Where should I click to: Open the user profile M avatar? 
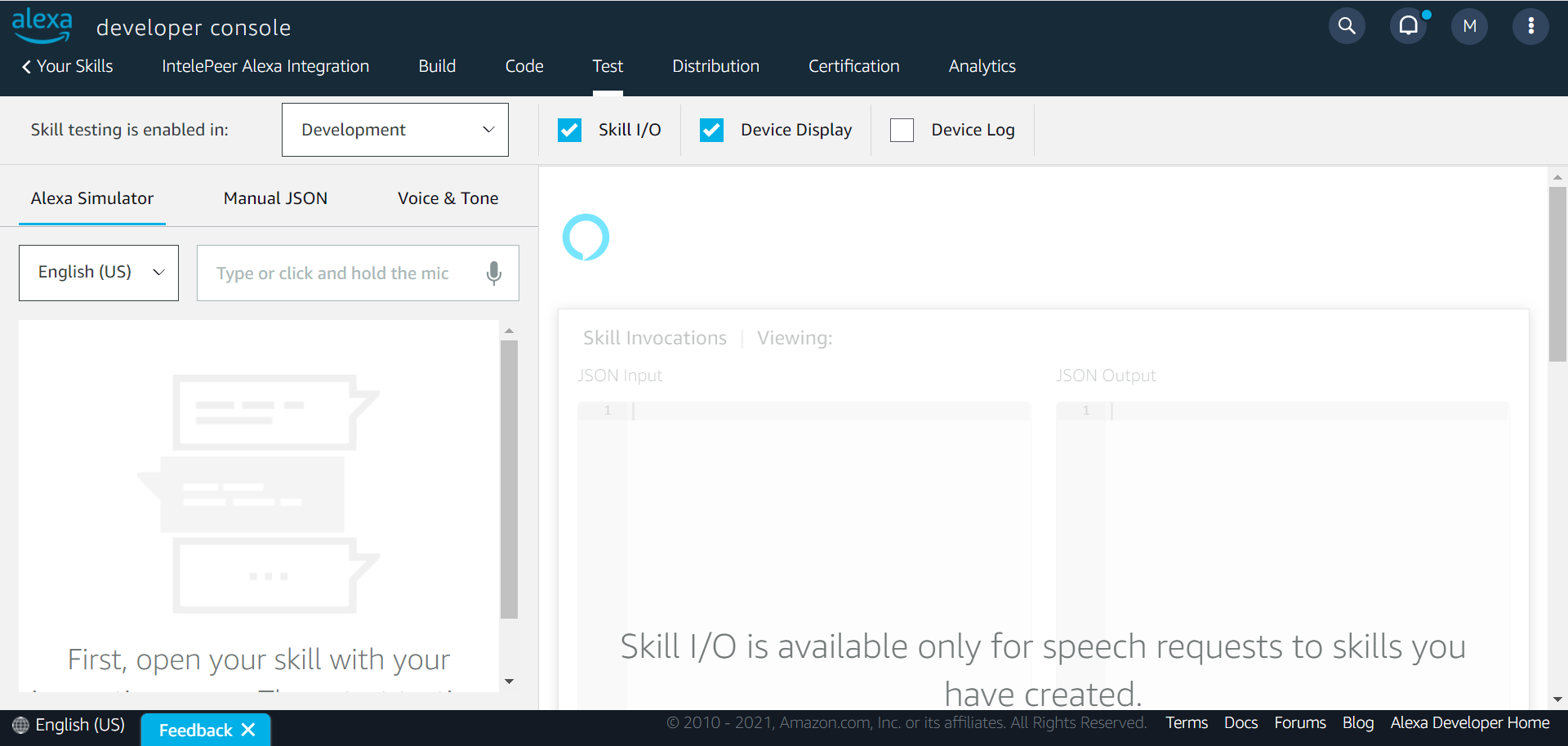pyautogui.click(x=1469, y=26)
